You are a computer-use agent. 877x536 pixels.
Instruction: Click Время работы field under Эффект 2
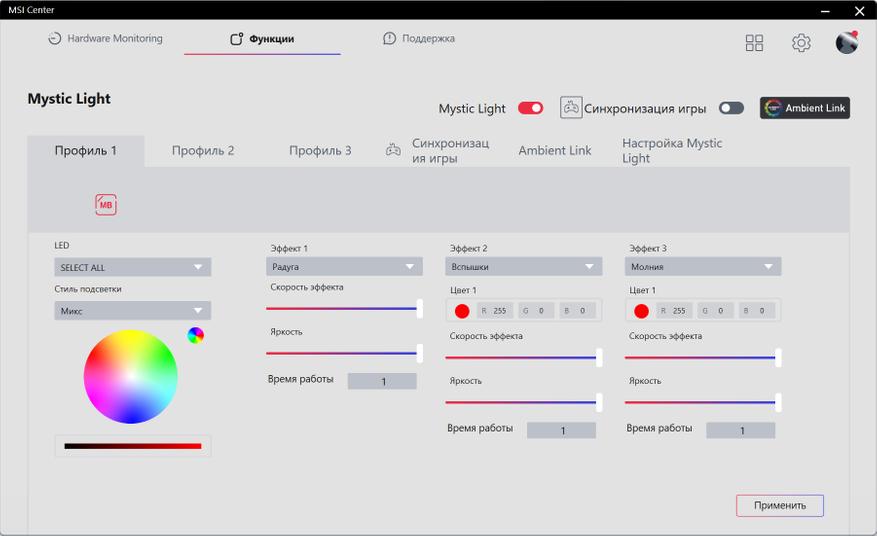coord(561,430)
